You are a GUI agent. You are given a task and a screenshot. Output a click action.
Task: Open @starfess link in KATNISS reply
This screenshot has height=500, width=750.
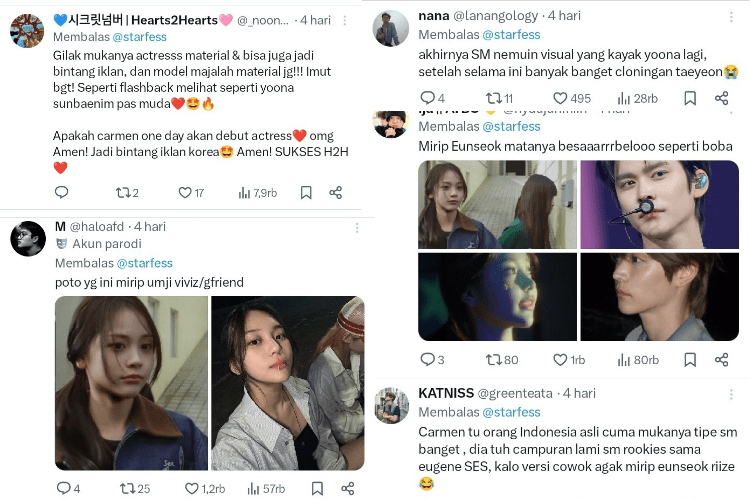511,412
